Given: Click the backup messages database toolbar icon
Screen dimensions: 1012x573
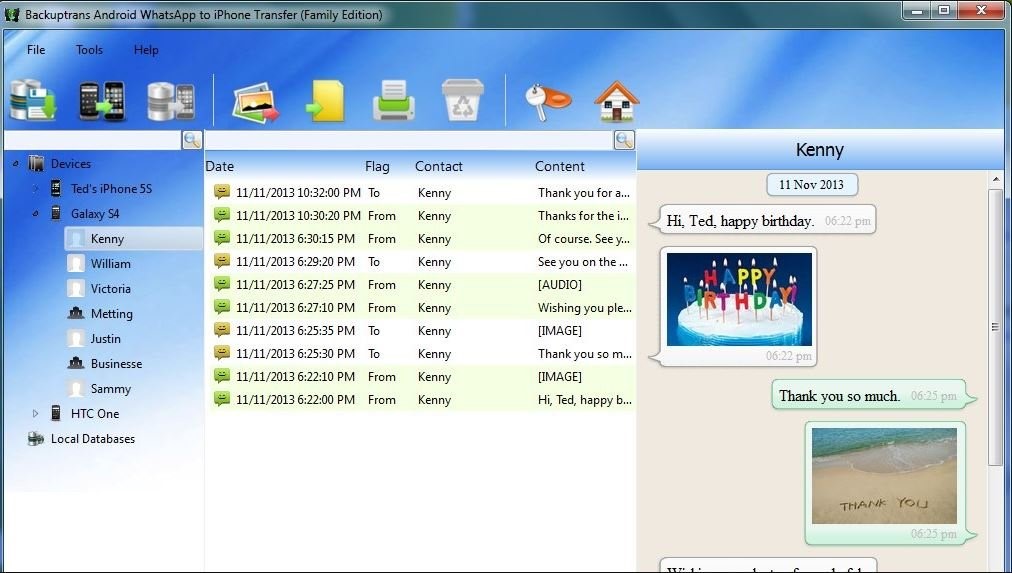Looking at the screenshot, I should (34, 101).
